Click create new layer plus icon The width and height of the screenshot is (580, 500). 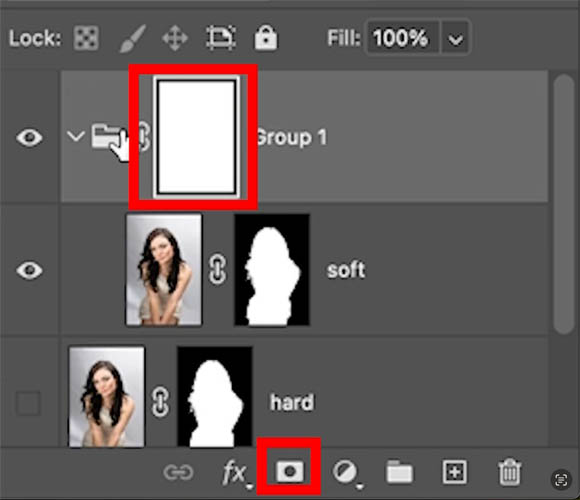(455, 472)
